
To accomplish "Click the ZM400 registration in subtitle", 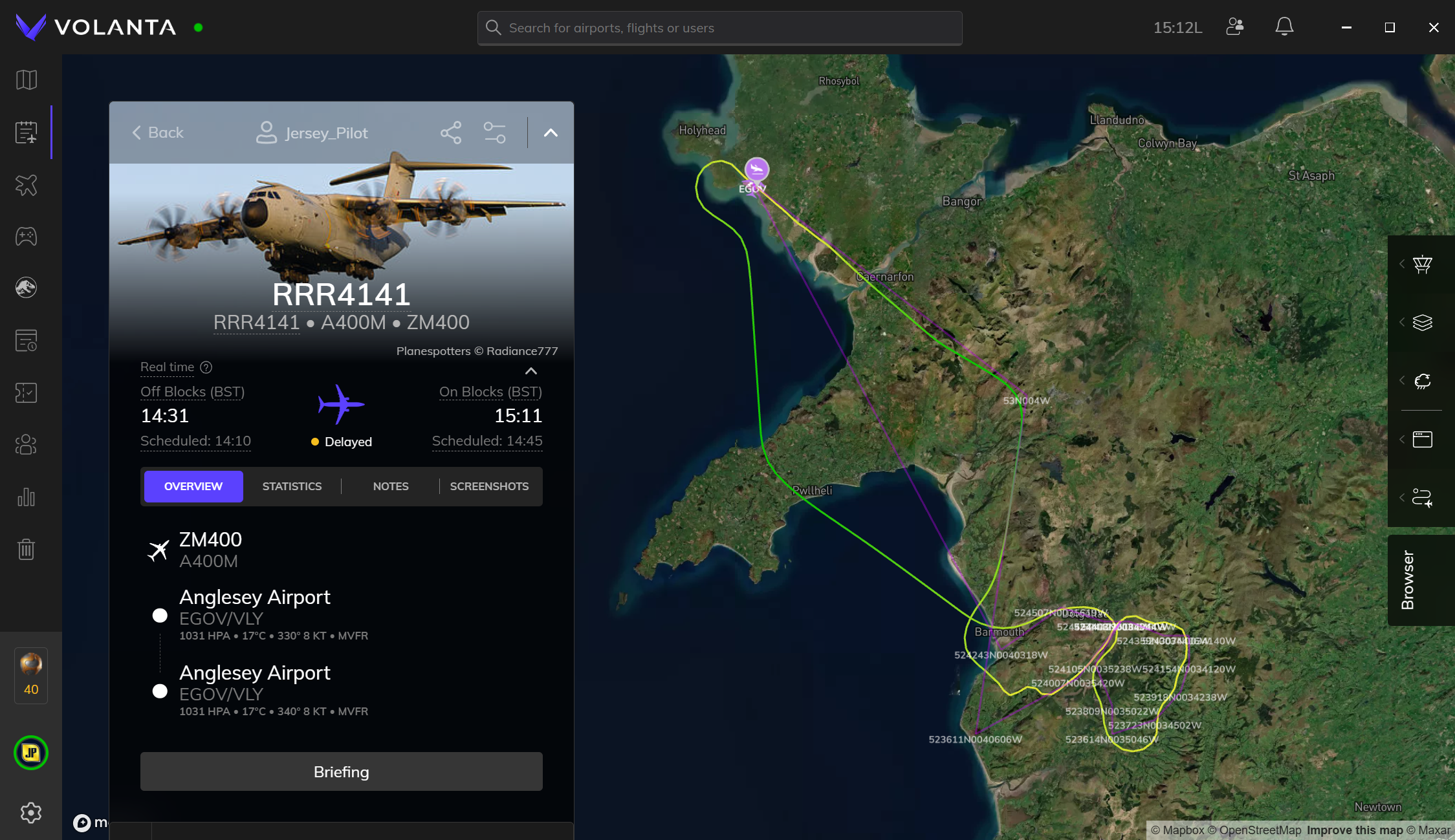I will pyautogui.click(x=438, y=323).
